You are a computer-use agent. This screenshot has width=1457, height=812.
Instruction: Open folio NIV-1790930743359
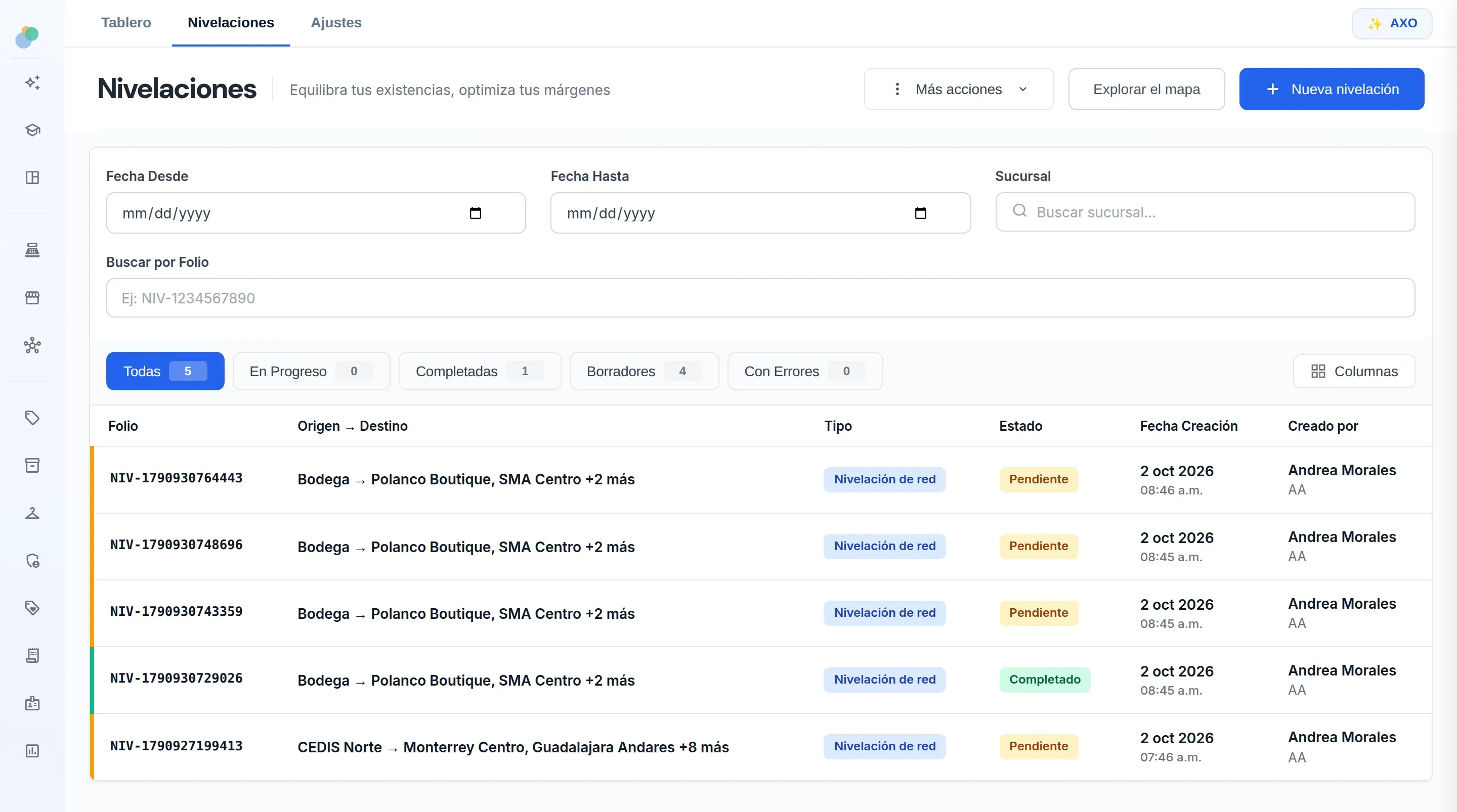(177, 612)
